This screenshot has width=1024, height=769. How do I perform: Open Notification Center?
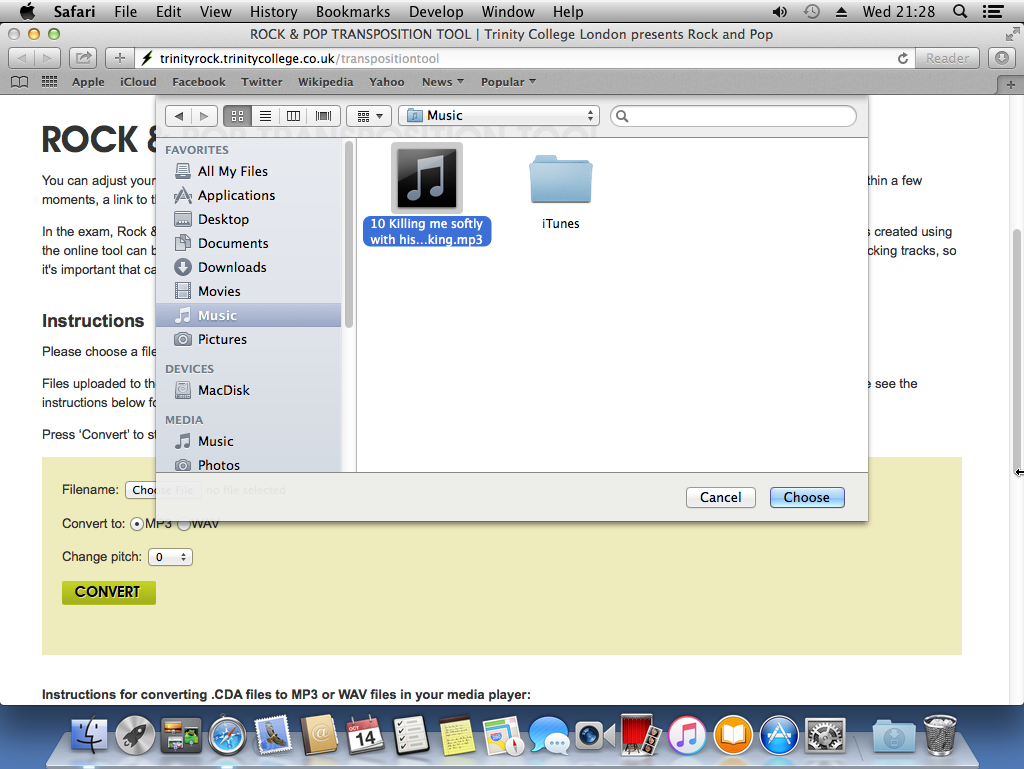coord(993,12)
